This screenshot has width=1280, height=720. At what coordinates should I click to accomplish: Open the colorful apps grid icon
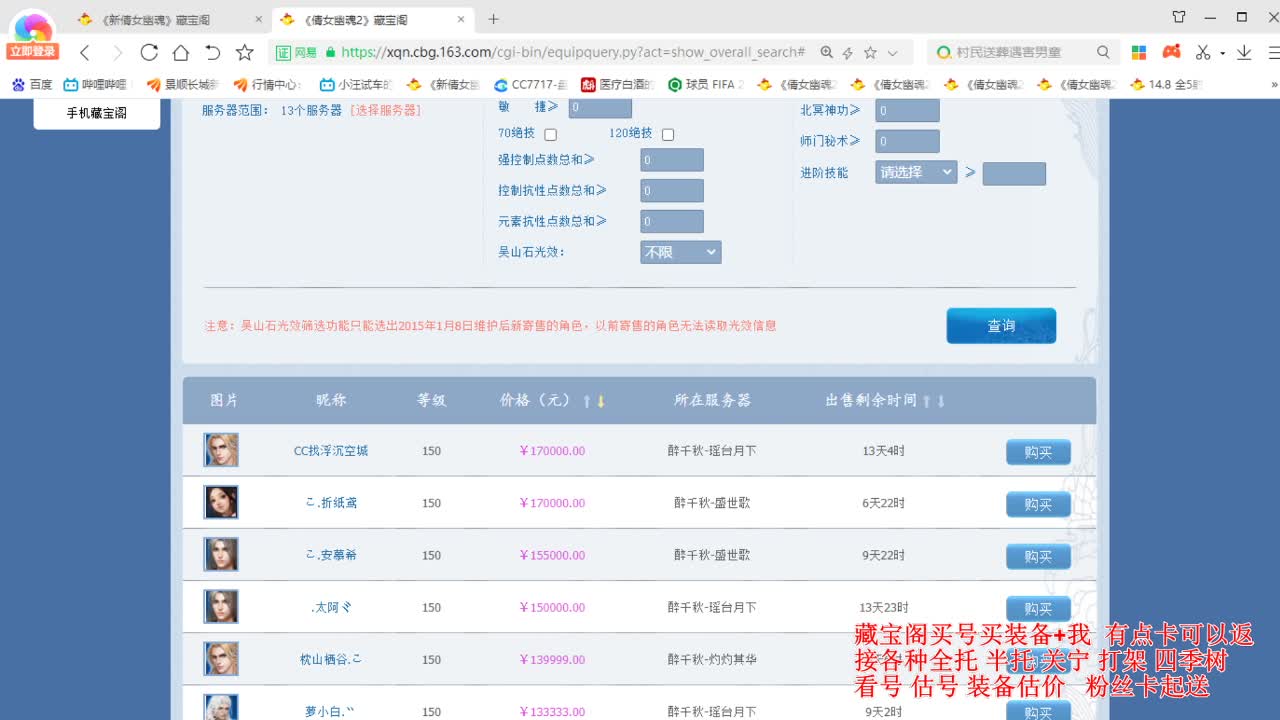[1139, 51]
